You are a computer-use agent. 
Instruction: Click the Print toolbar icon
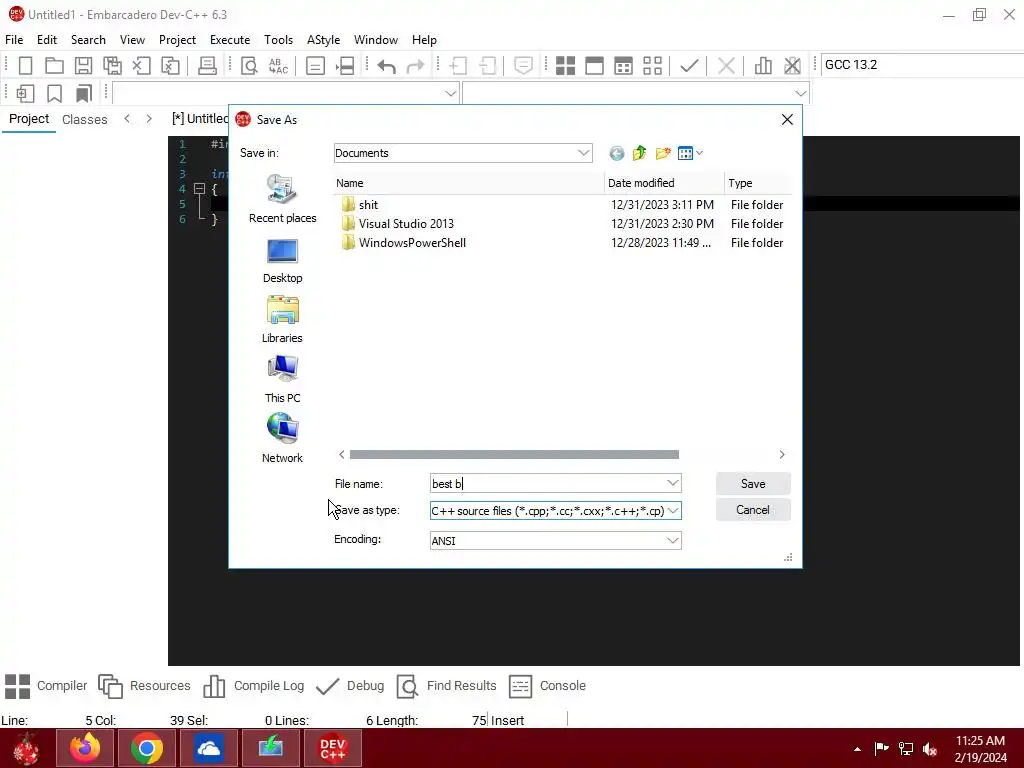(x=207, y=65)
